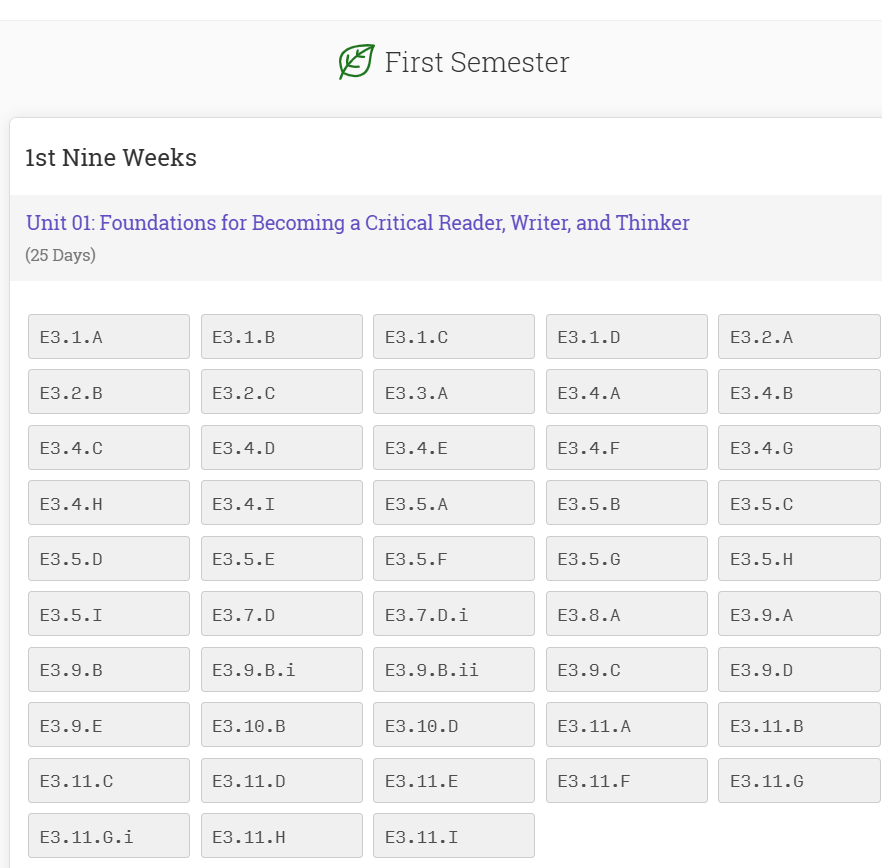Click the E3.5.C standard box
The width and height of the screenshot is (882, 868).
click(799, 503)
